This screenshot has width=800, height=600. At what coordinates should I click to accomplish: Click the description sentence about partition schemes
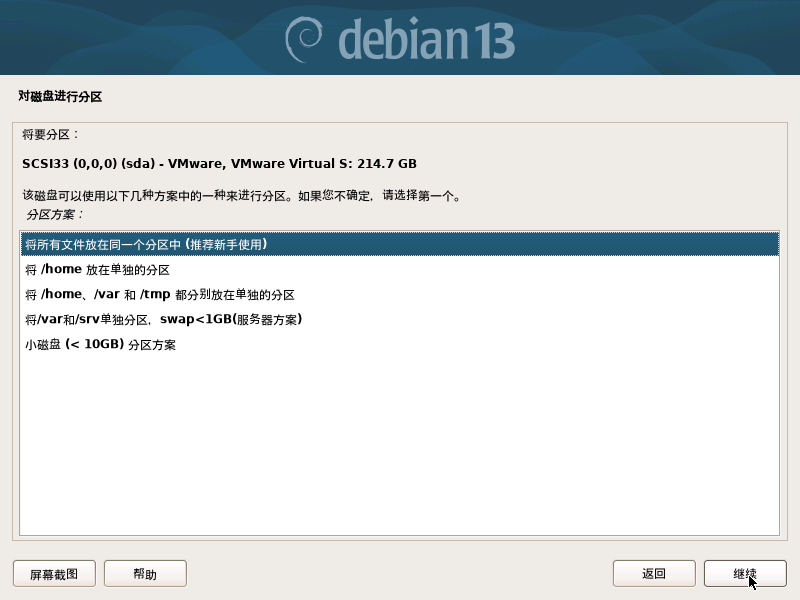(x=241, y=195)
